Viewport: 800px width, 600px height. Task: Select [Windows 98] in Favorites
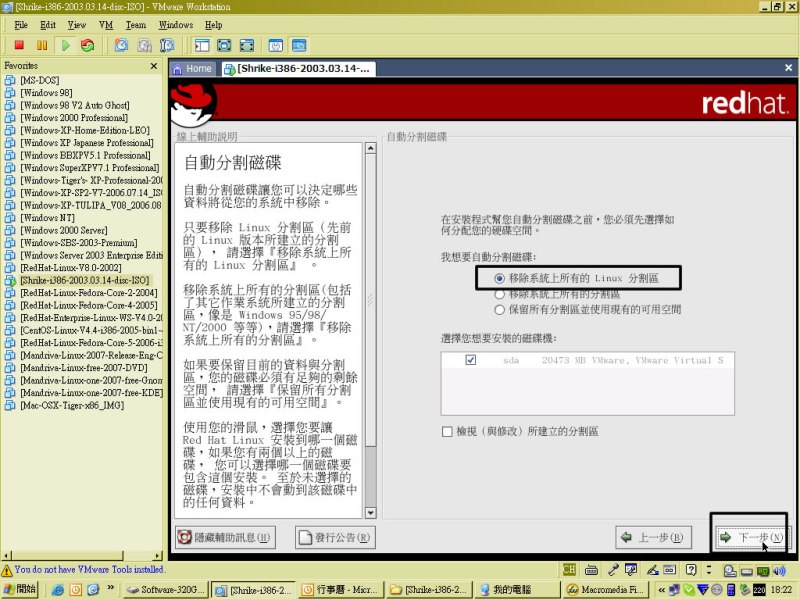[46, 93]
